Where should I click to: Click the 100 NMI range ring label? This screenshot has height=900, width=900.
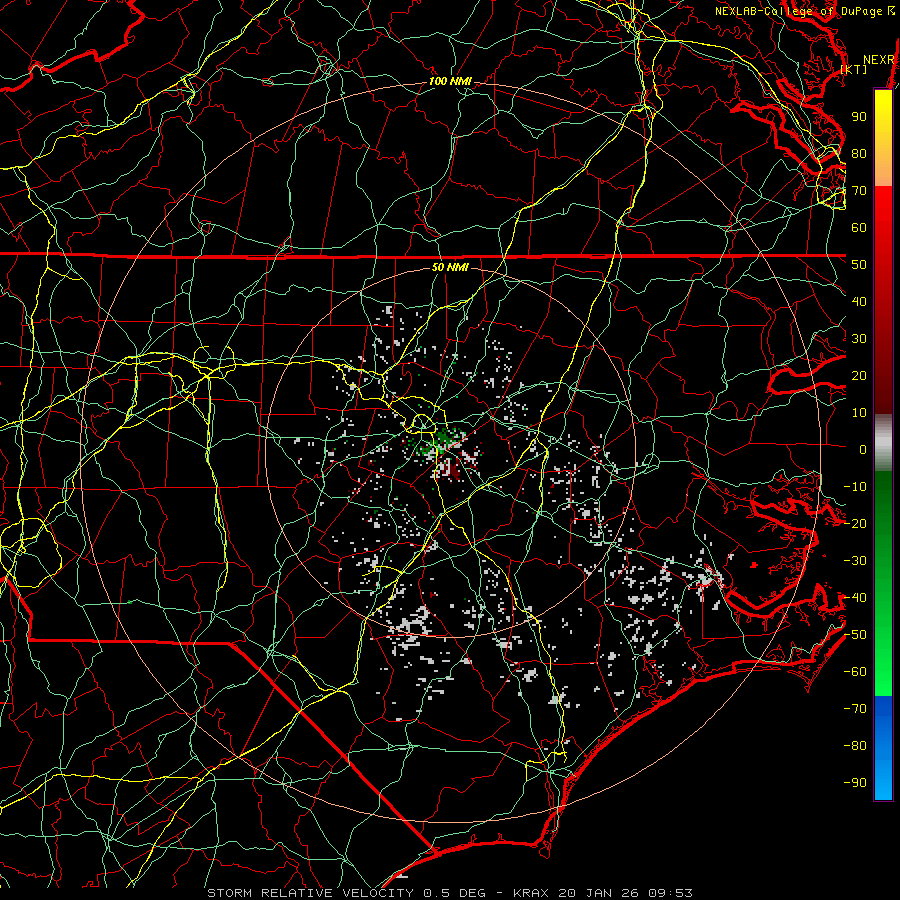click(x=450, y=82)
